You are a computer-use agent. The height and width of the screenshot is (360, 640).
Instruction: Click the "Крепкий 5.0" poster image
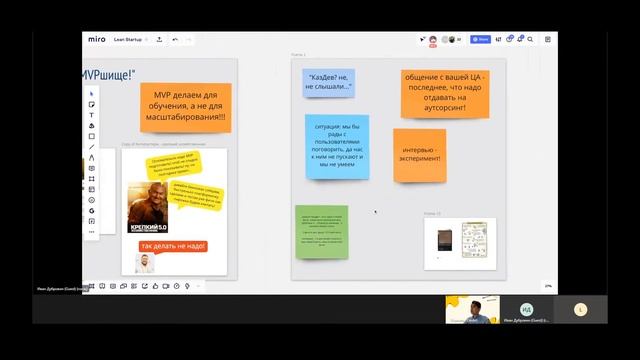coord(147,207)
